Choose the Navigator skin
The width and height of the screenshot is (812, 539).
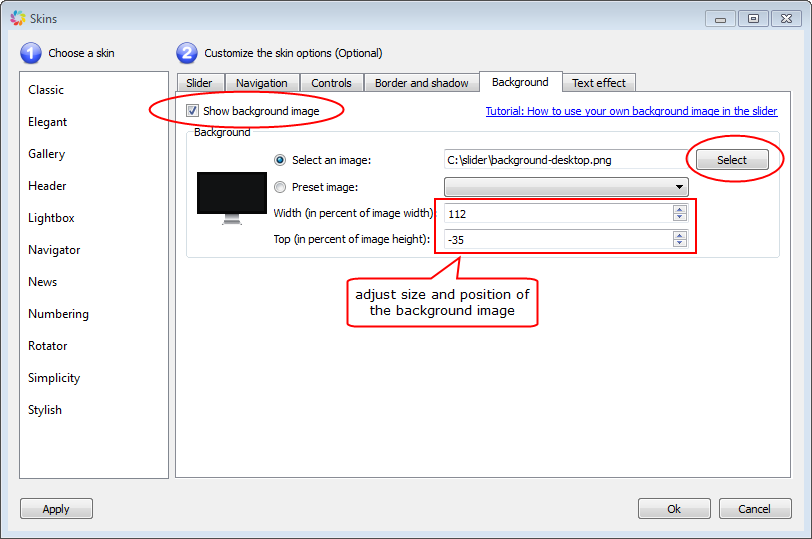(x=54, y=250)
